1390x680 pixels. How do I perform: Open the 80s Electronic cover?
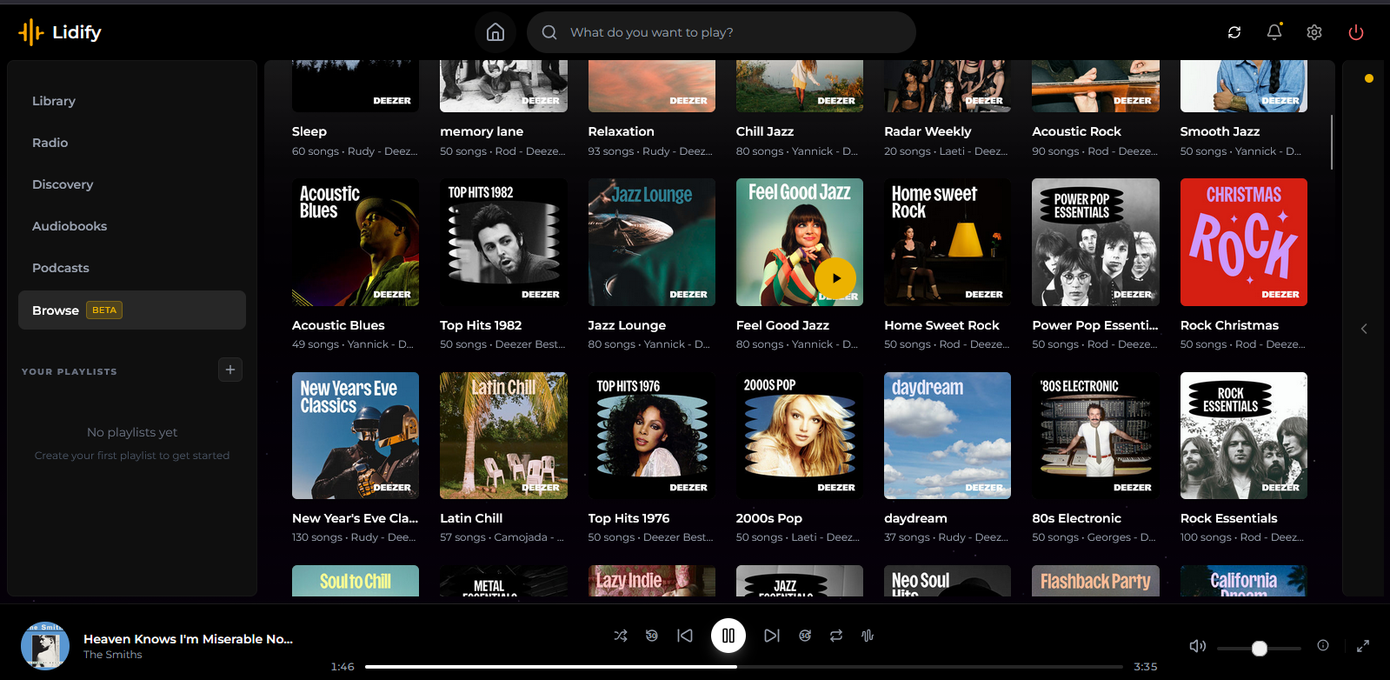(x=1096, y=436)
